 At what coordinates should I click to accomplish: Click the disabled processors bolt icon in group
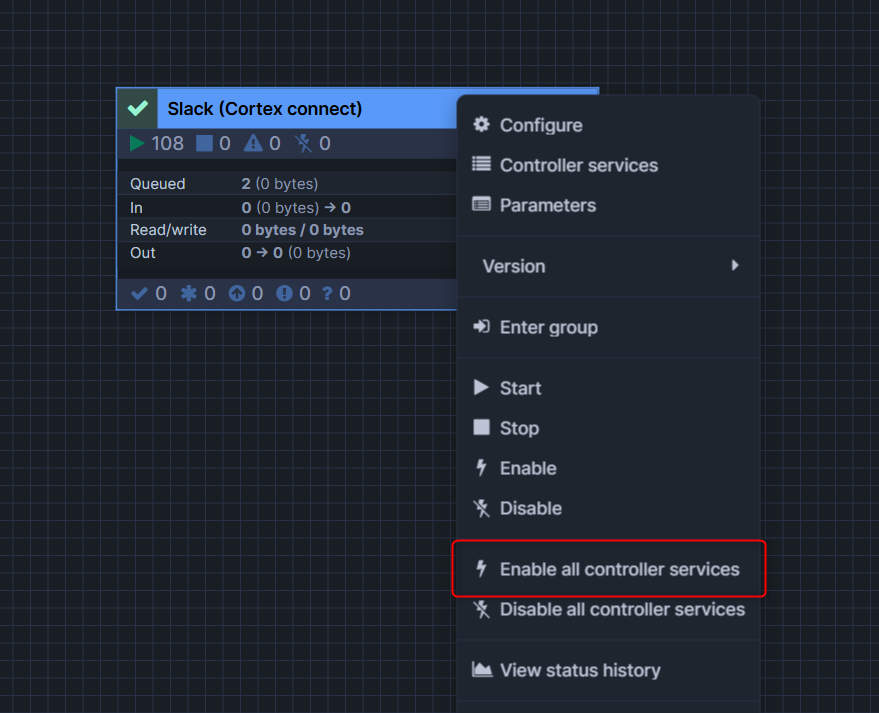click(303, 143)
